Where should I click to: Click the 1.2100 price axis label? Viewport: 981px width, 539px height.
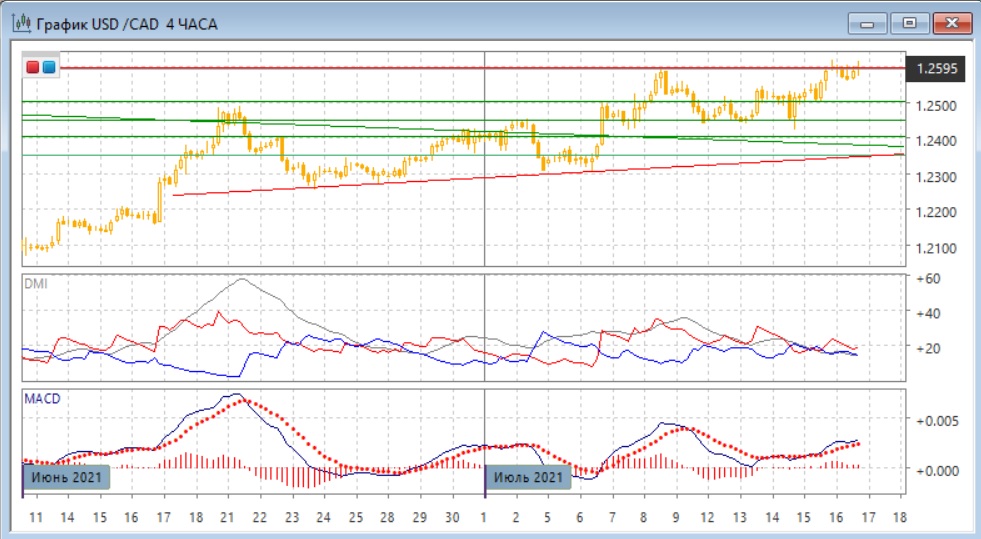(x=934, y=248)
